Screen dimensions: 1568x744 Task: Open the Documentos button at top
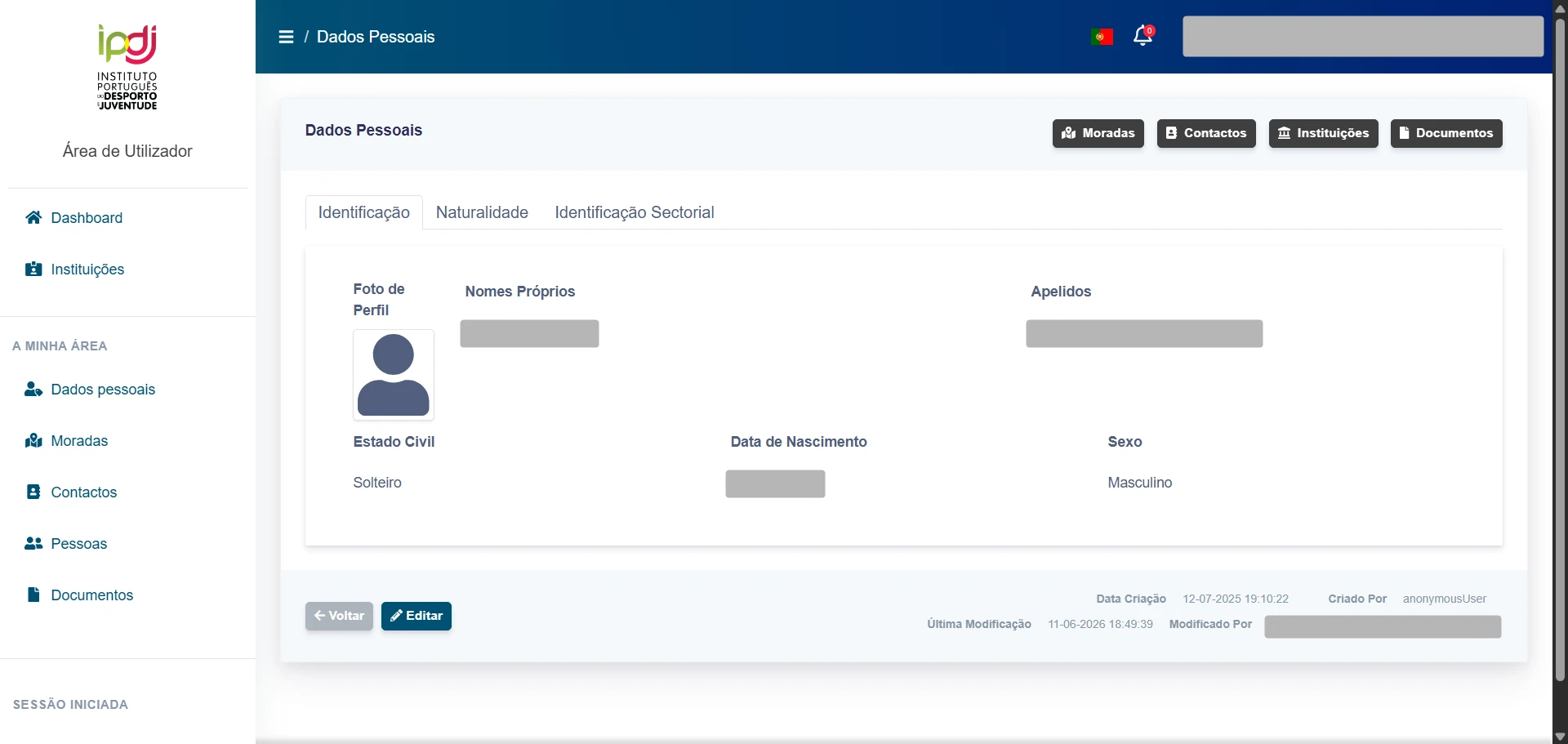tap(1446, 133)
